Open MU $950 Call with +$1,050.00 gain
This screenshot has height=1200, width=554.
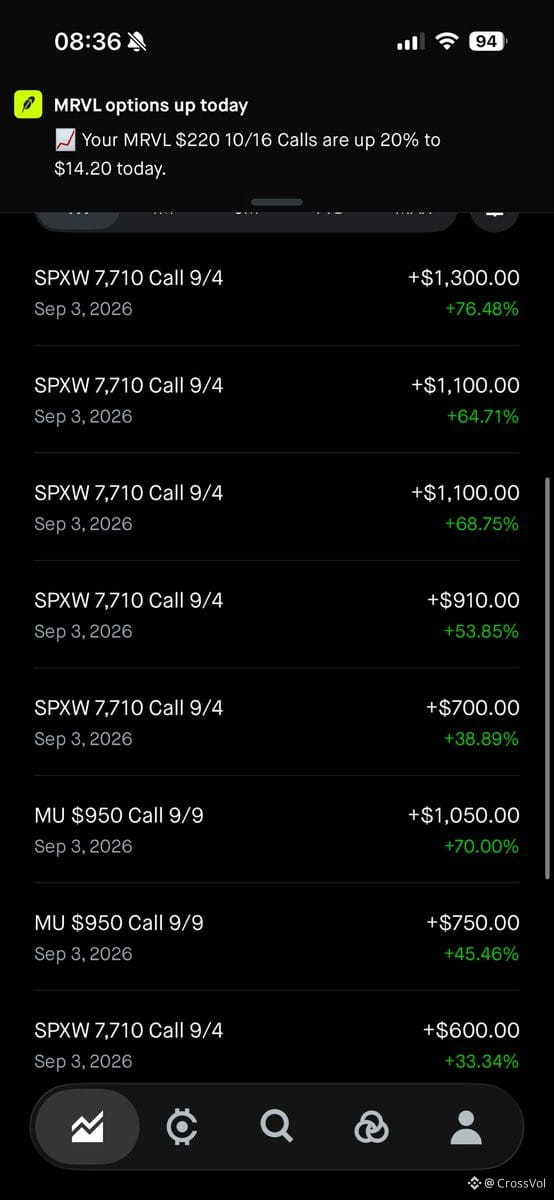click(277, 829)
